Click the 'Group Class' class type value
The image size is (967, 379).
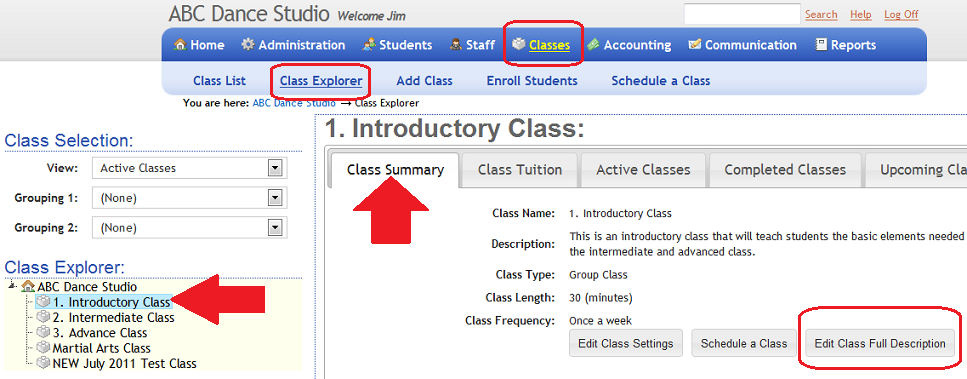point(598,275)
